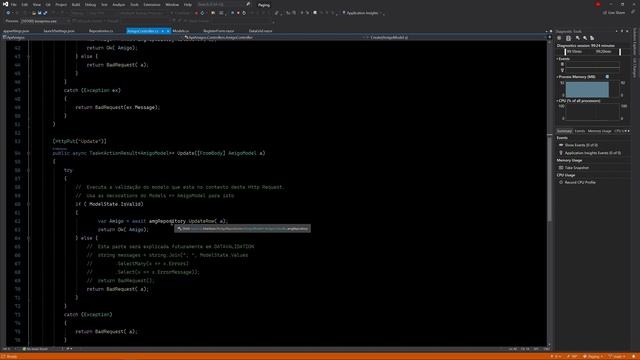Click the Show Events link

(x=581, y=145)
